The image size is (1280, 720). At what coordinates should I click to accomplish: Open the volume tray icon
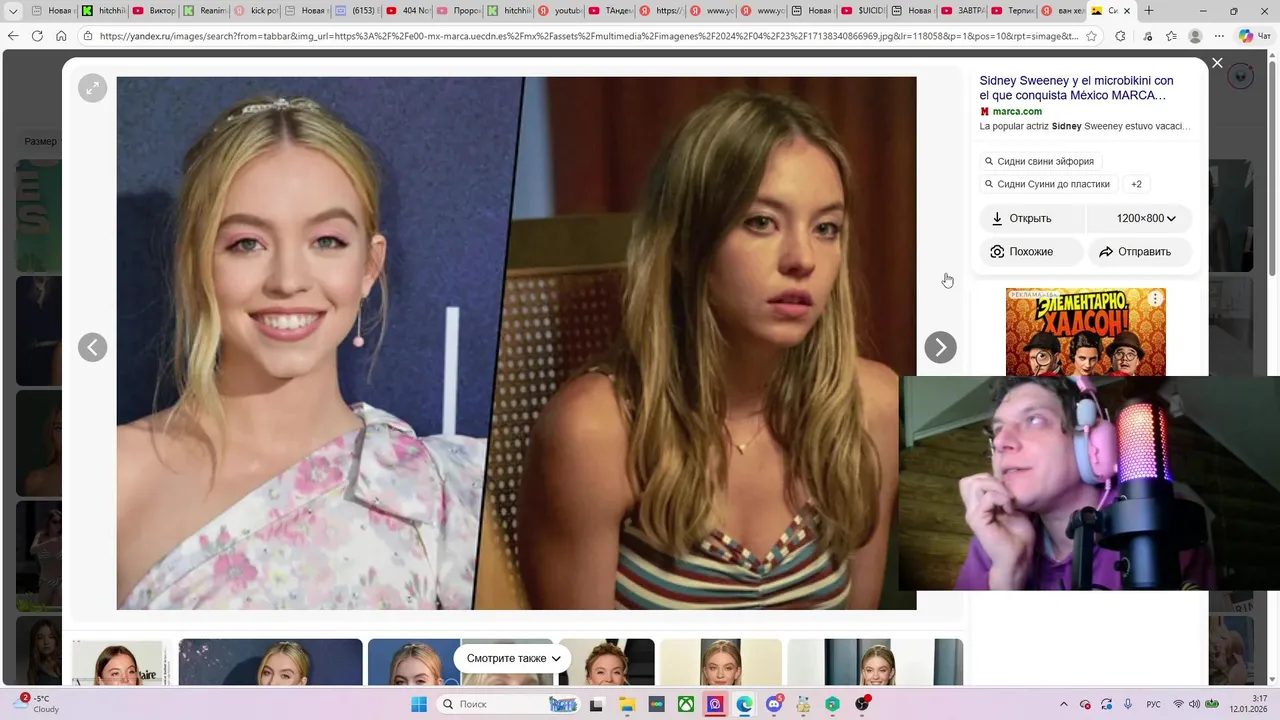pyautogui.click(x=1197, y=704)
